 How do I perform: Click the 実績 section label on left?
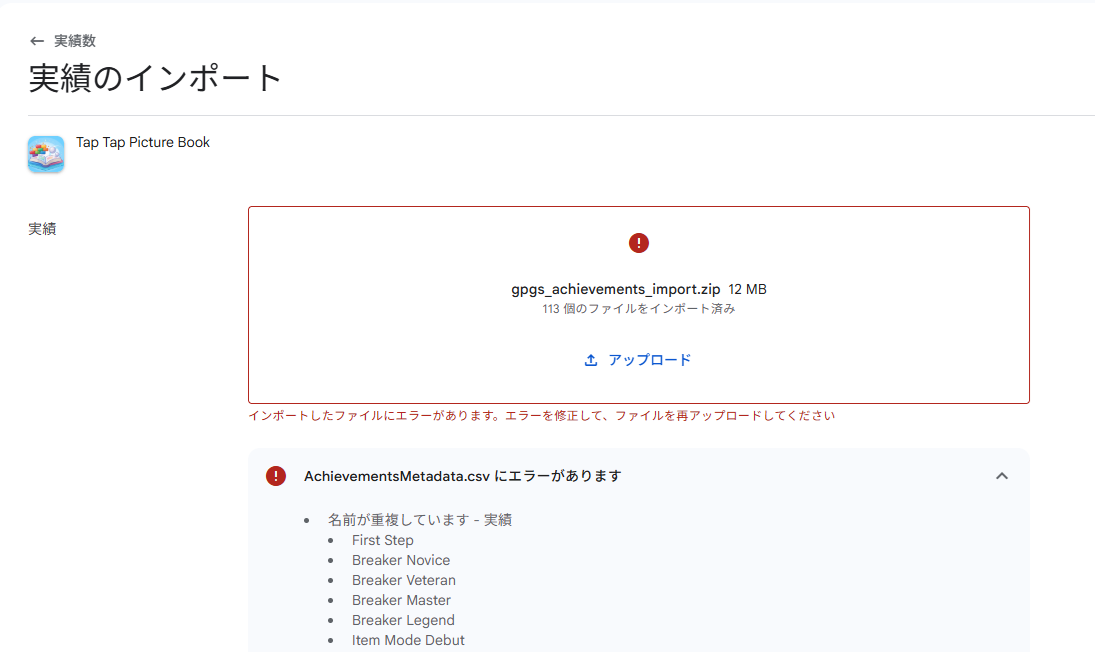pos(42,229)
